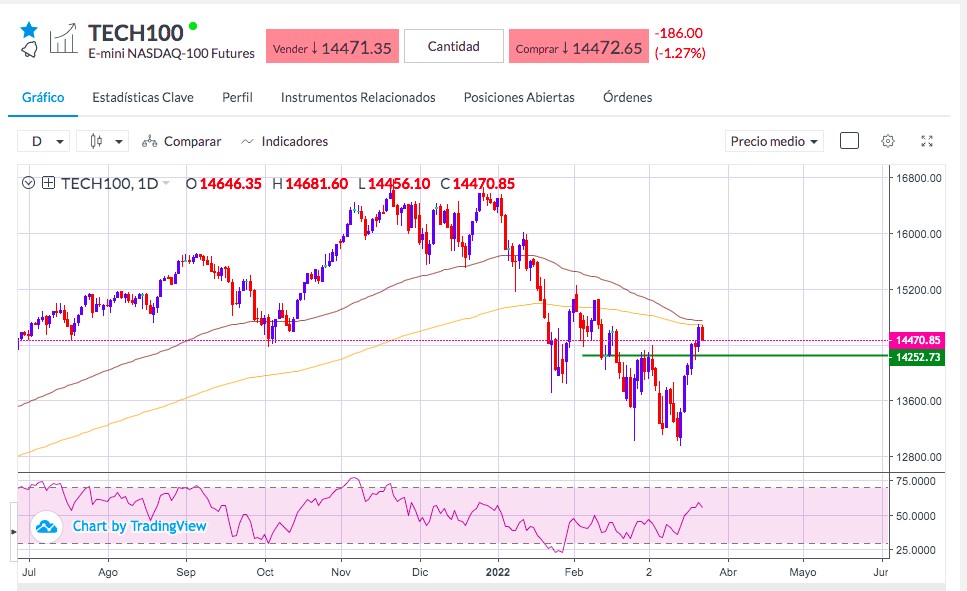Open the Precio medio dropdown
The image size is (967, 591).
[x=774, y=141]
